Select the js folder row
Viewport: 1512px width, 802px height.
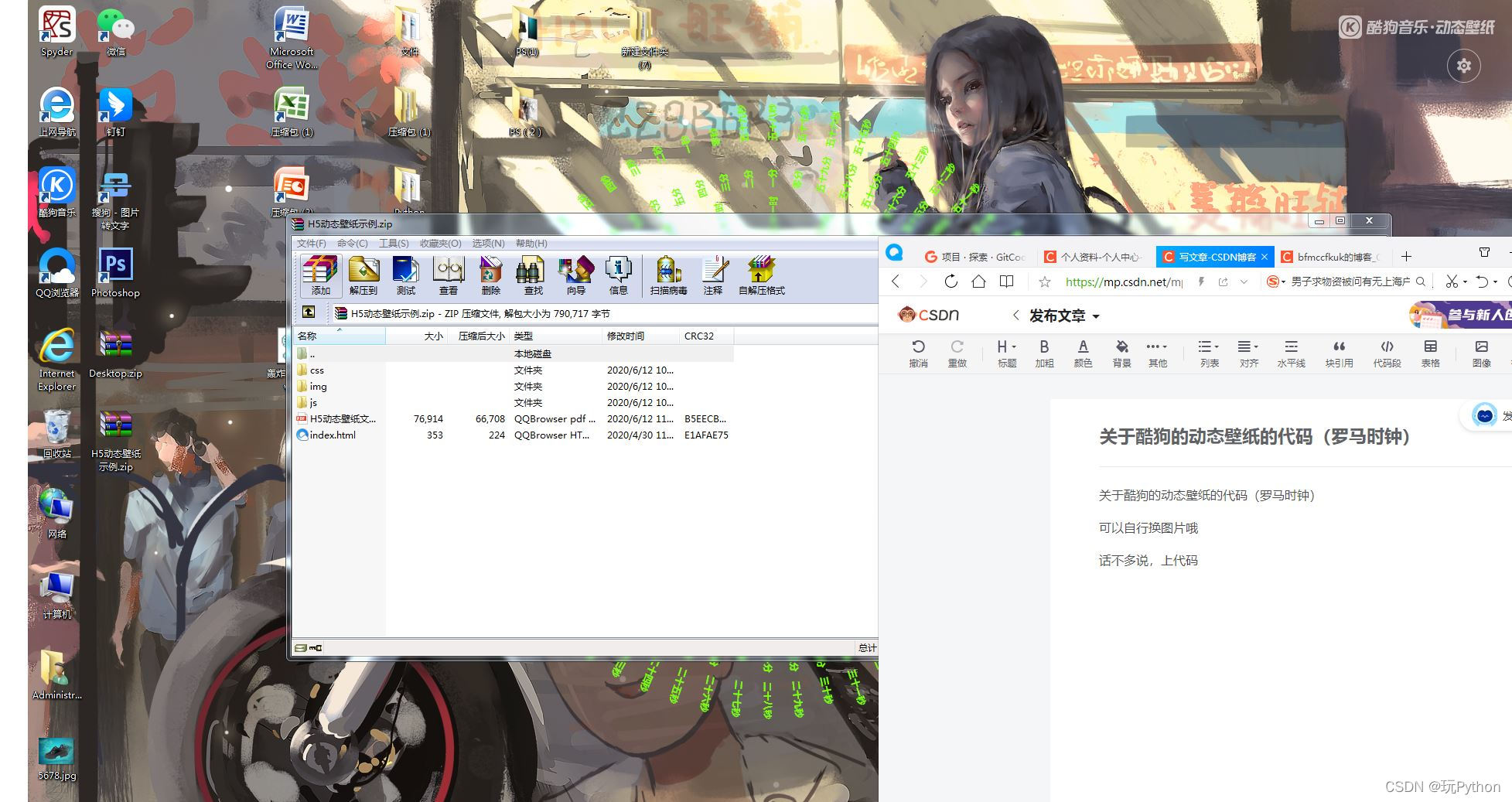pos(514,403)
